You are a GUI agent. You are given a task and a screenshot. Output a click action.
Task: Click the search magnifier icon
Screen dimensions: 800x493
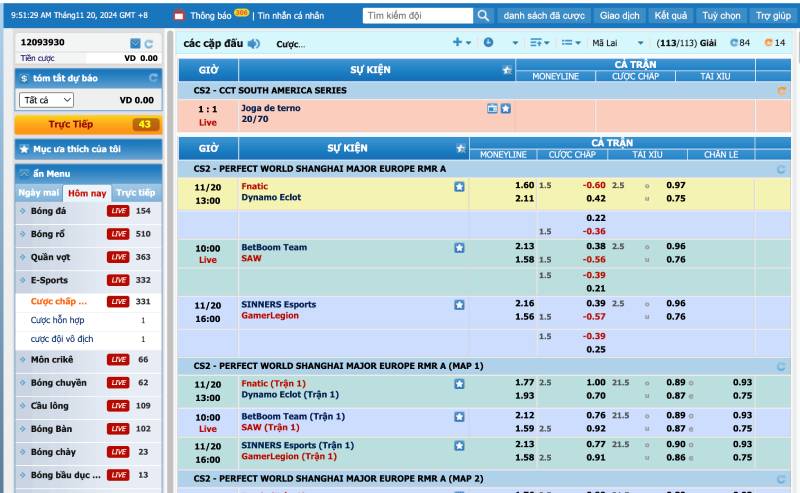coord(483,16)
